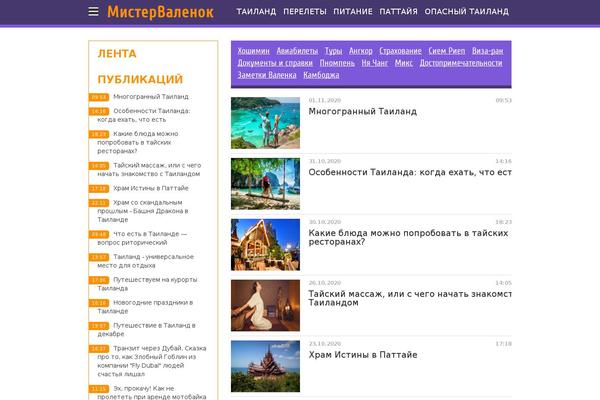600x400 pixels.
Task: Follow the Хошимин tag link
Action: click(253, 51)
